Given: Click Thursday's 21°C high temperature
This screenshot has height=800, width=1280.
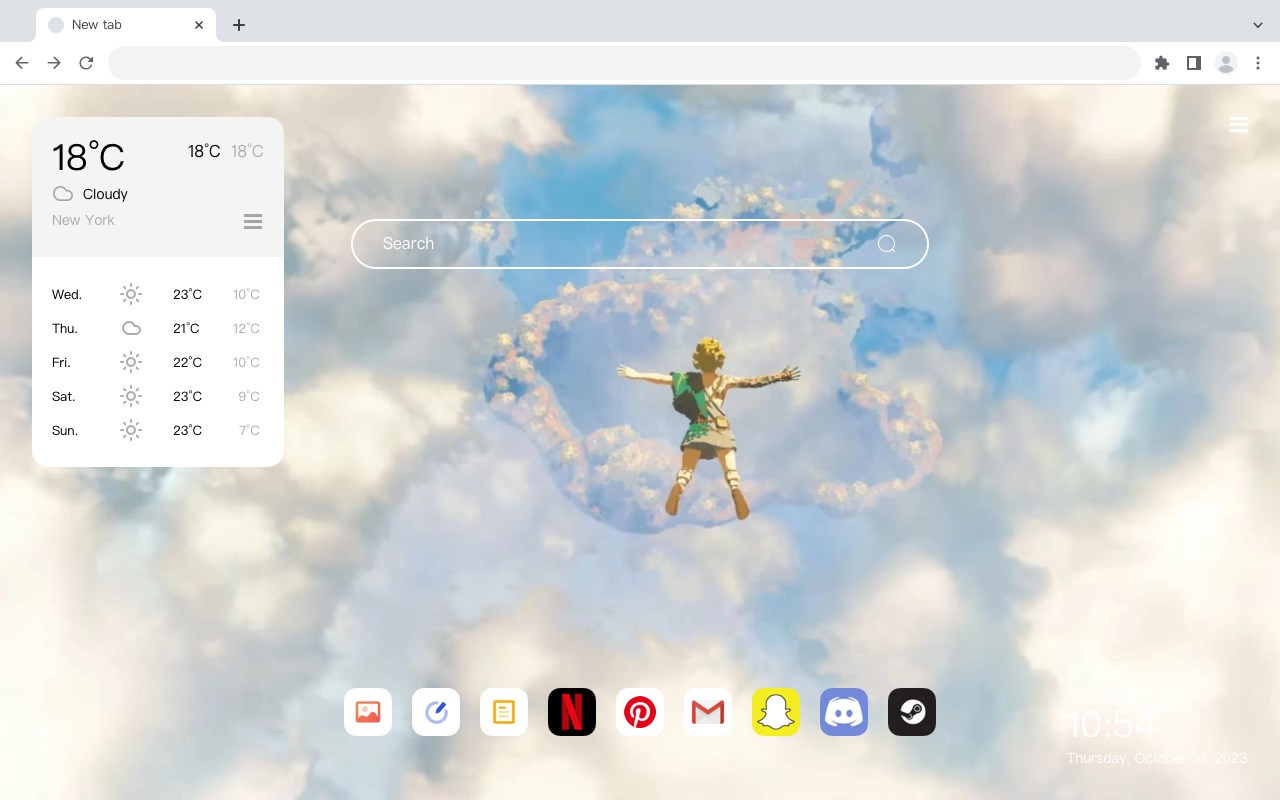Looking at the screenshot, I should click(x=187, y=328).
